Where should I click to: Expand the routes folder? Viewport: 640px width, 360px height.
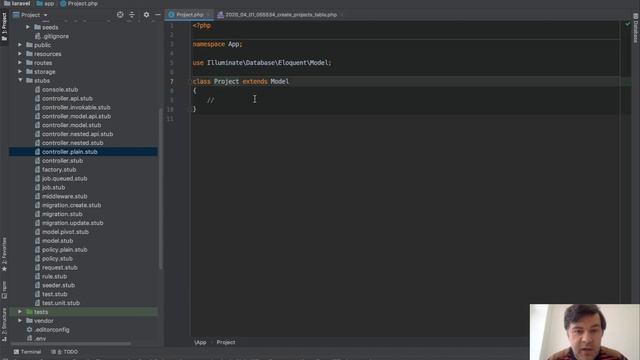tap(20, 63)
